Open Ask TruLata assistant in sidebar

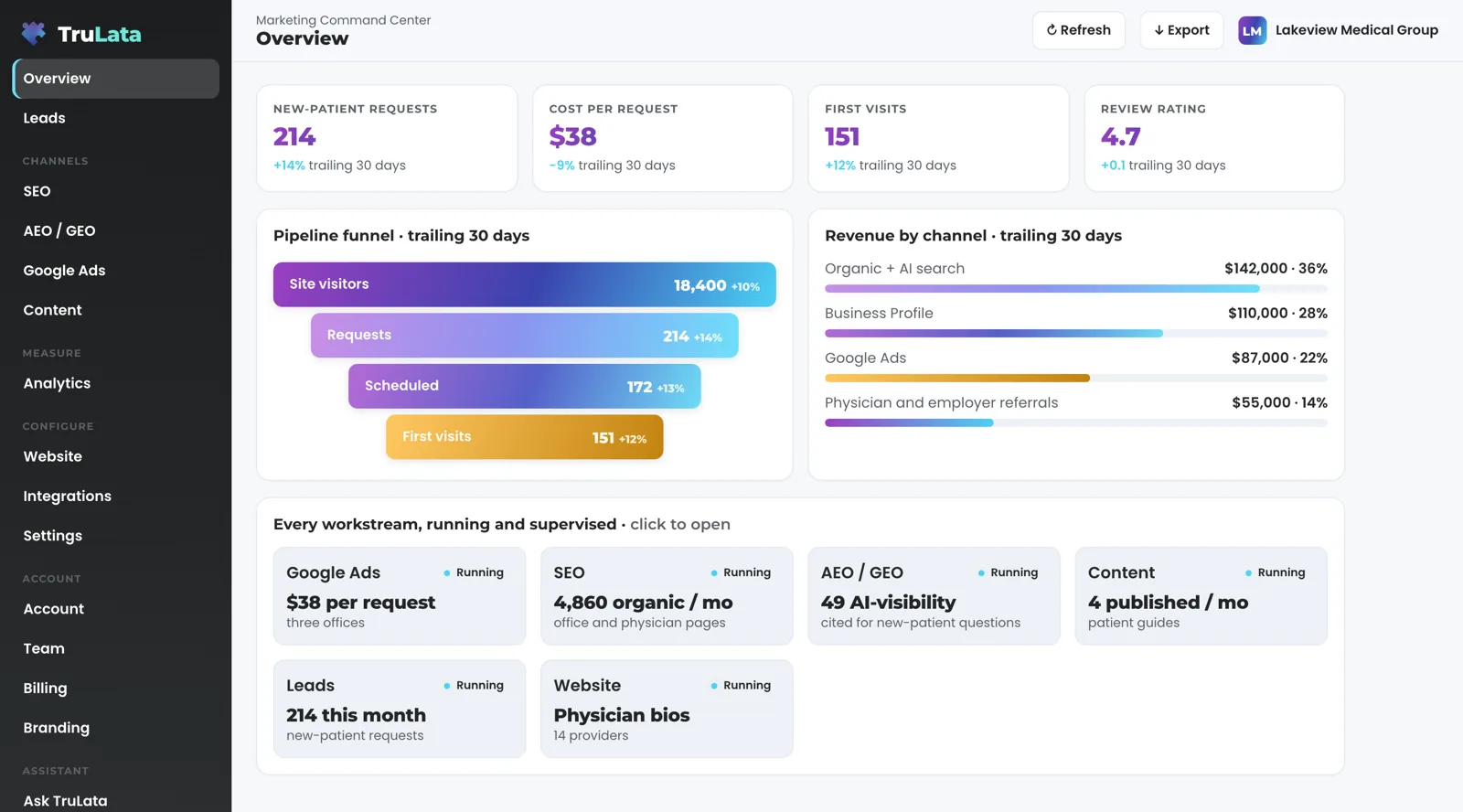pyautogui.click(x=116, y=800)
